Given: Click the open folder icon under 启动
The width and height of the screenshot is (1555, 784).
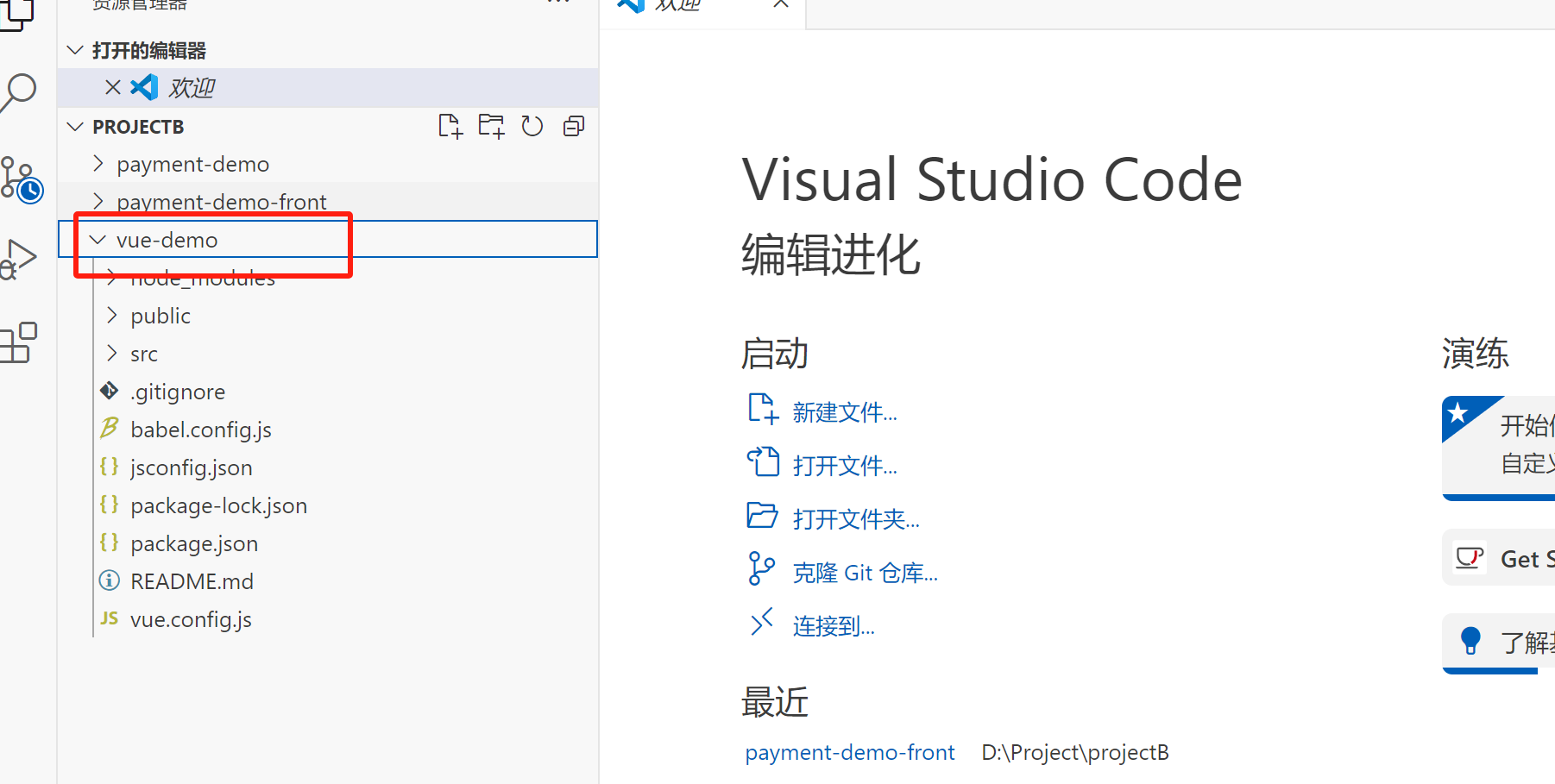Looking at the screenshot, I should pos(763,516).
